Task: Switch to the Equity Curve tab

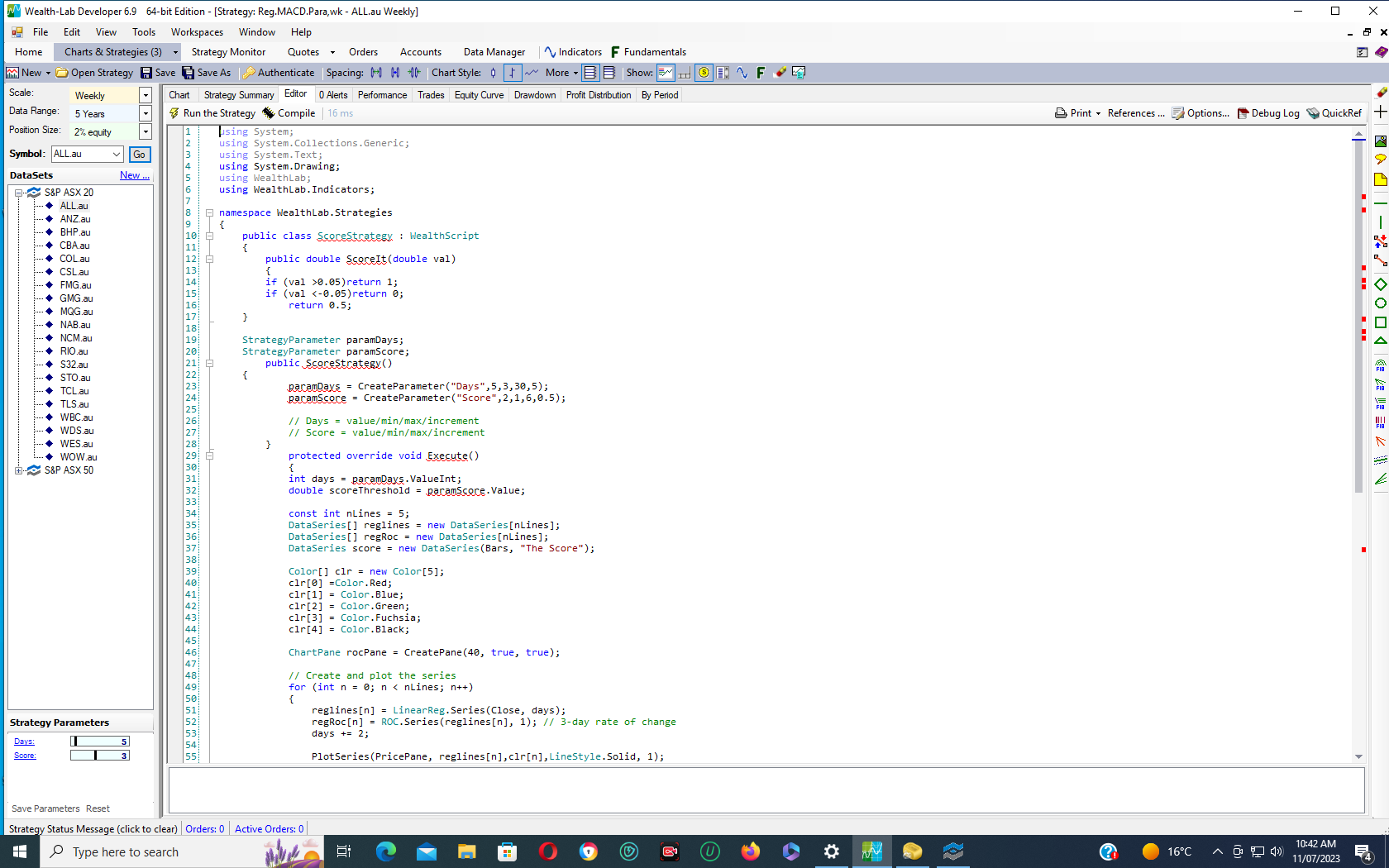Action: 479,95
